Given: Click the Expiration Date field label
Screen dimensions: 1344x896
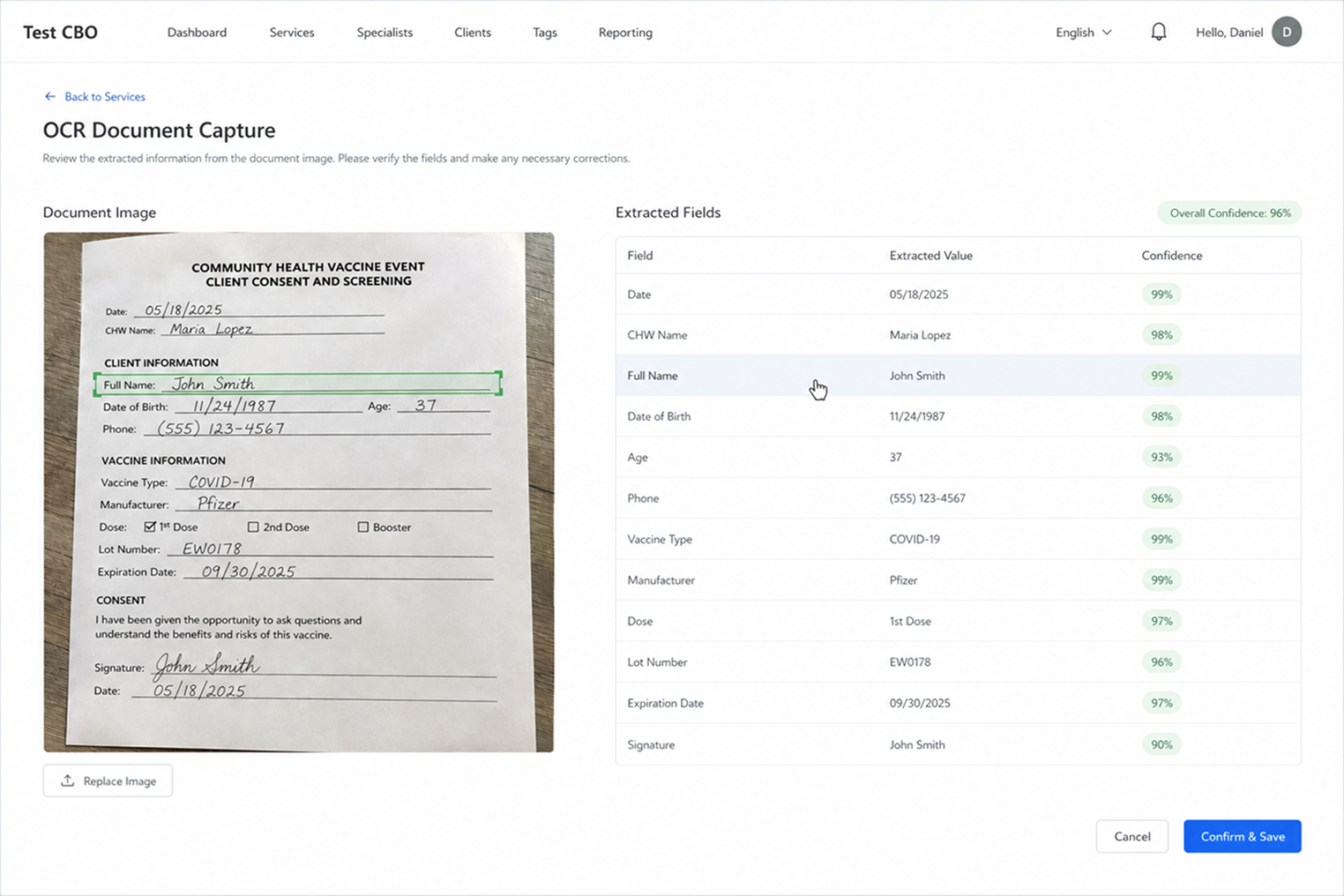Looking at the screenshot, I should pos(665,703).
